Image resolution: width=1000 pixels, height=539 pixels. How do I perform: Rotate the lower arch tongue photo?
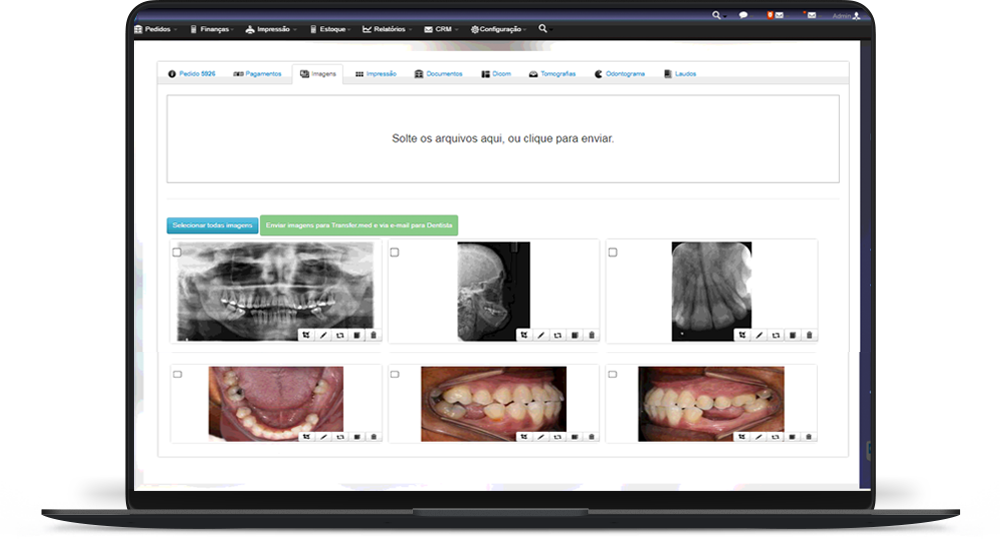[x=340, y=437]
